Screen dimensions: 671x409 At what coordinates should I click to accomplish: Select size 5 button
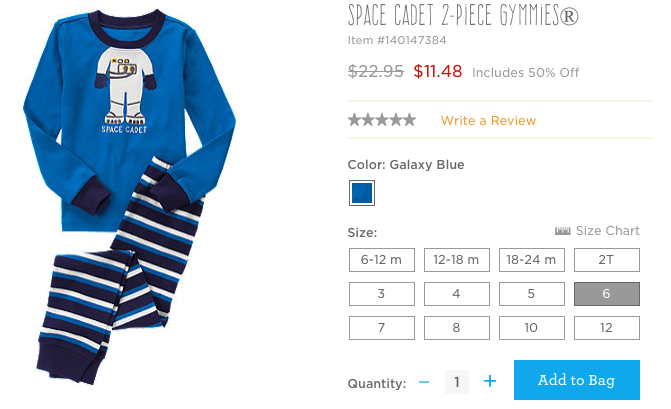click(x=531, y=294)
